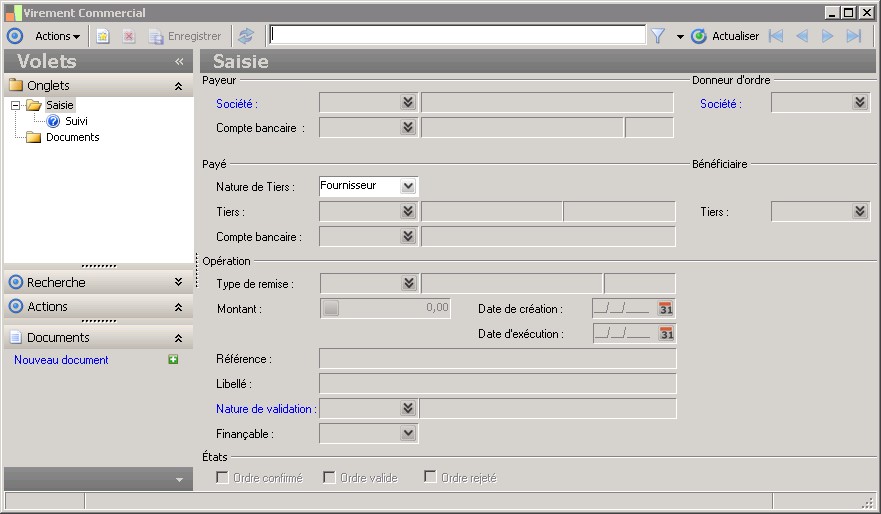Select Documents folder in the tree
881x514 pixels.
(x=72, y=137)
